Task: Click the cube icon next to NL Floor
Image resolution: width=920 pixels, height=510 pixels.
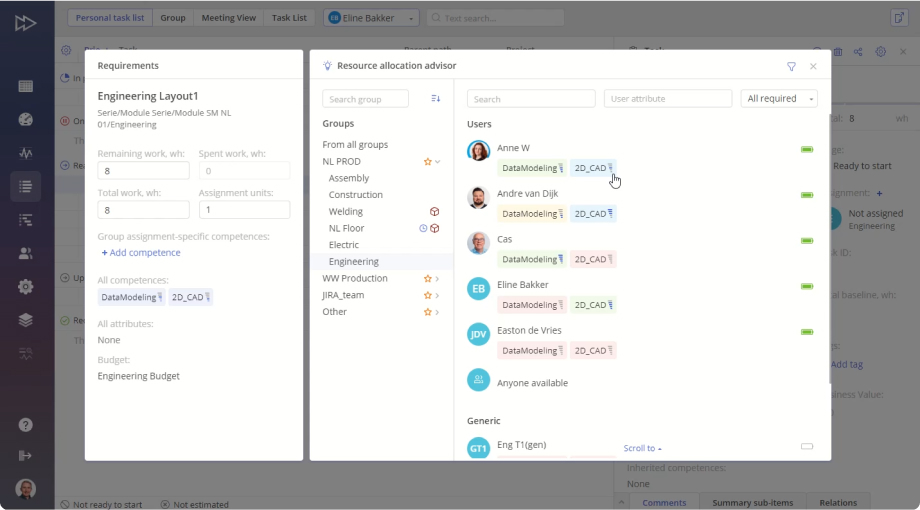Action: coord(435,228)
